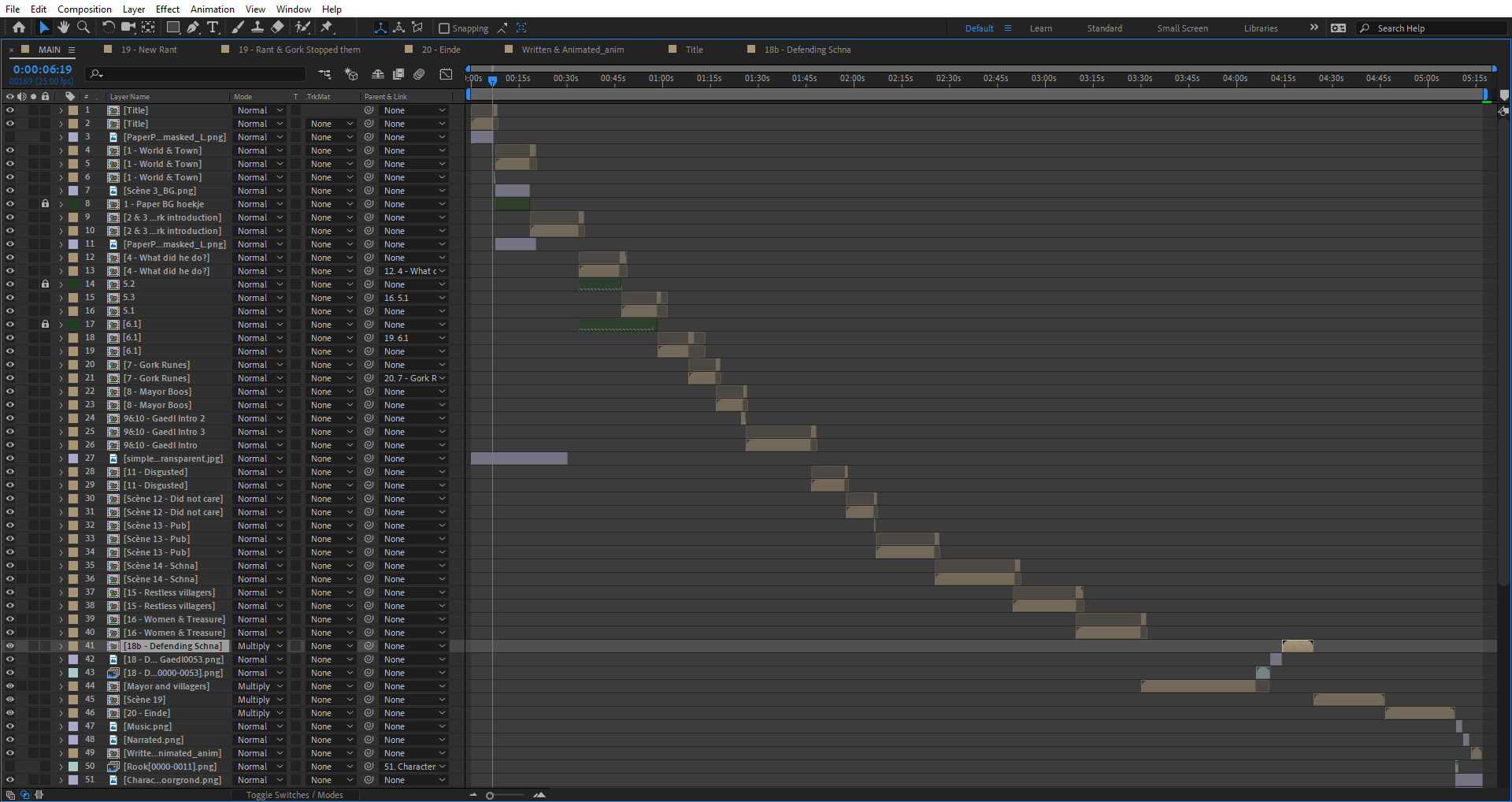Select the Rectangle shape tool

coord(173,28)
